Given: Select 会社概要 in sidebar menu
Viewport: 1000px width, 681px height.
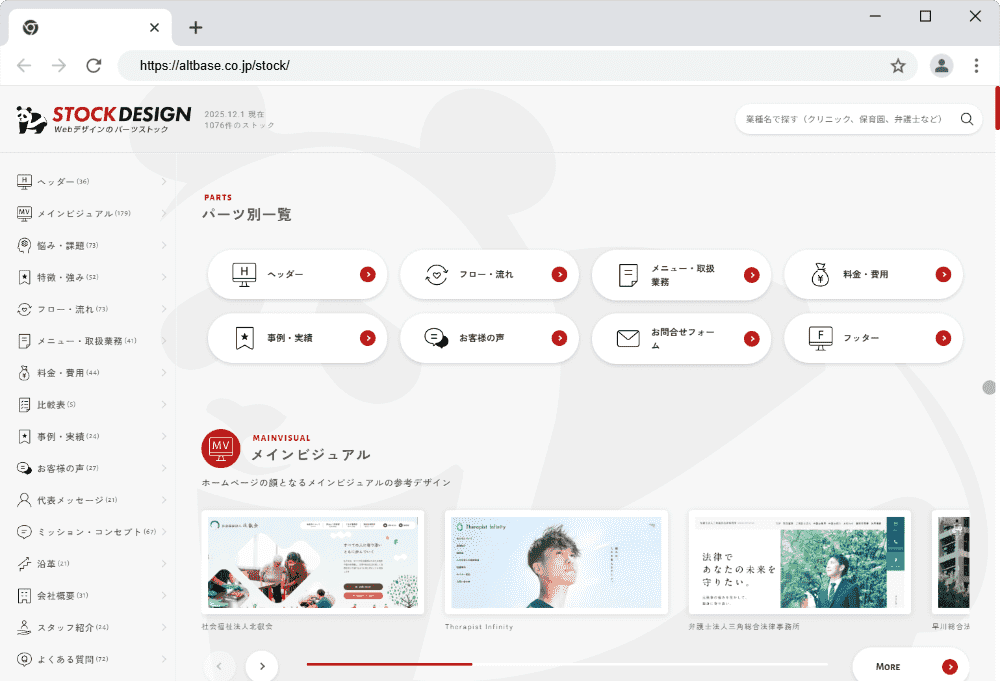Looking at the screenshot, I should 62,596.
